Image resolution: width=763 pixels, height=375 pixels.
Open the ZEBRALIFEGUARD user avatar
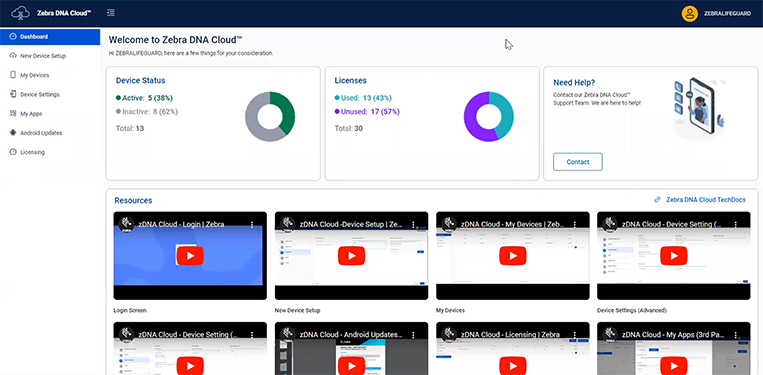click(x=690, y=14)
